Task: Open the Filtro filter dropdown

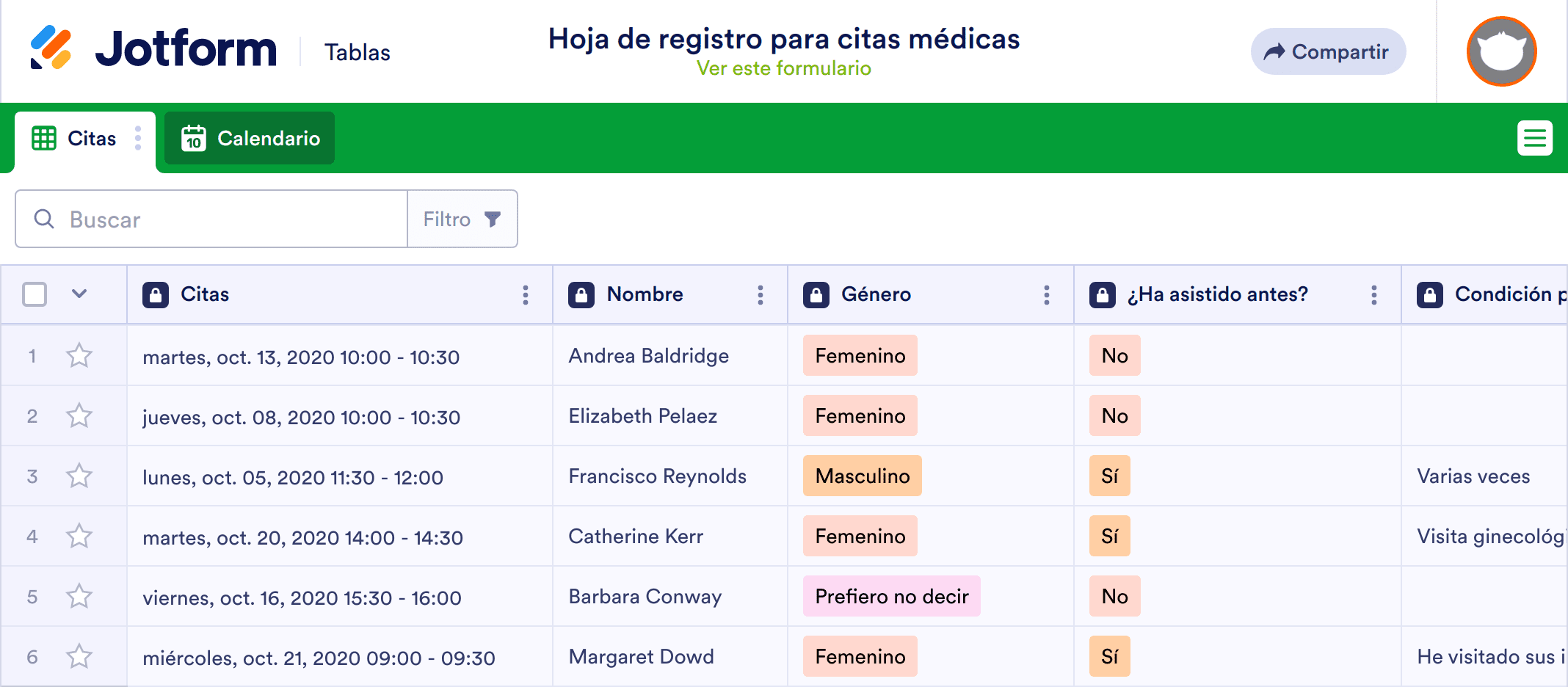Action: pyautogui.click(x=462, y=219)
